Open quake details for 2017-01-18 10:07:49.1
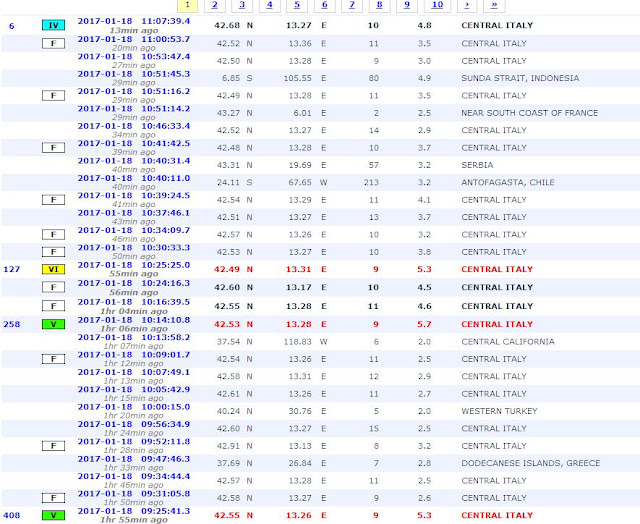The width and height of the screenshot is (640, 524). 134,372
